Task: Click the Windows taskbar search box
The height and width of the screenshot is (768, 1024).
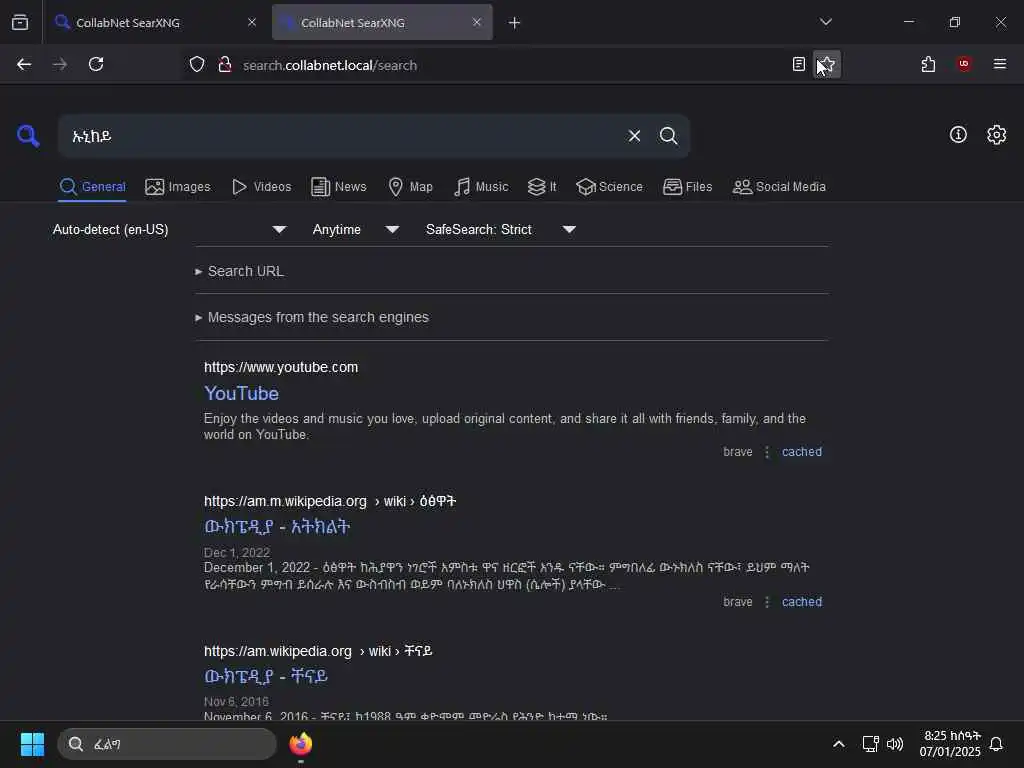Action: click(x=167, y=744)
